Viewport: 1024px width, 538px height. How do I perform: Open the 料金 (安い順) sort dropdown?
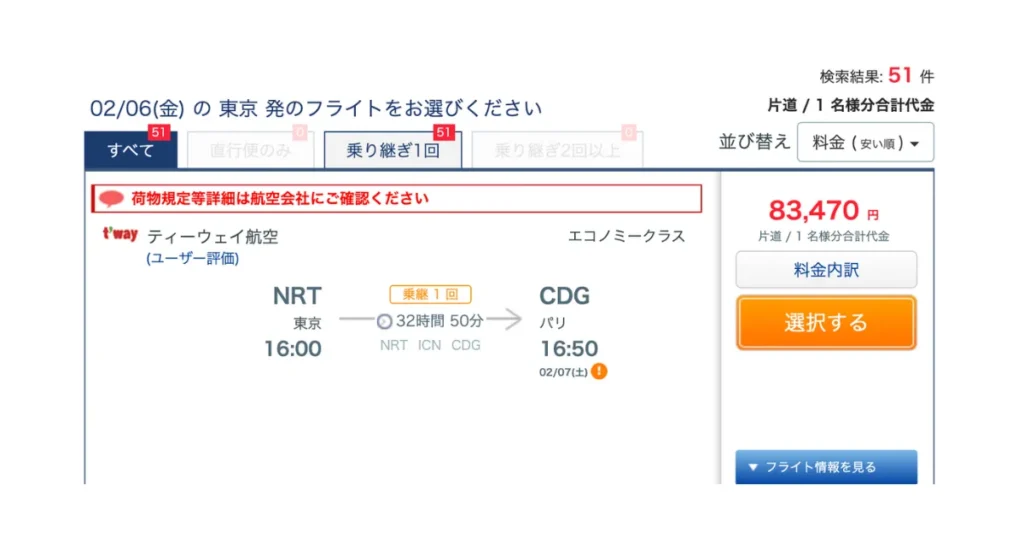click(x=865, y=143)
